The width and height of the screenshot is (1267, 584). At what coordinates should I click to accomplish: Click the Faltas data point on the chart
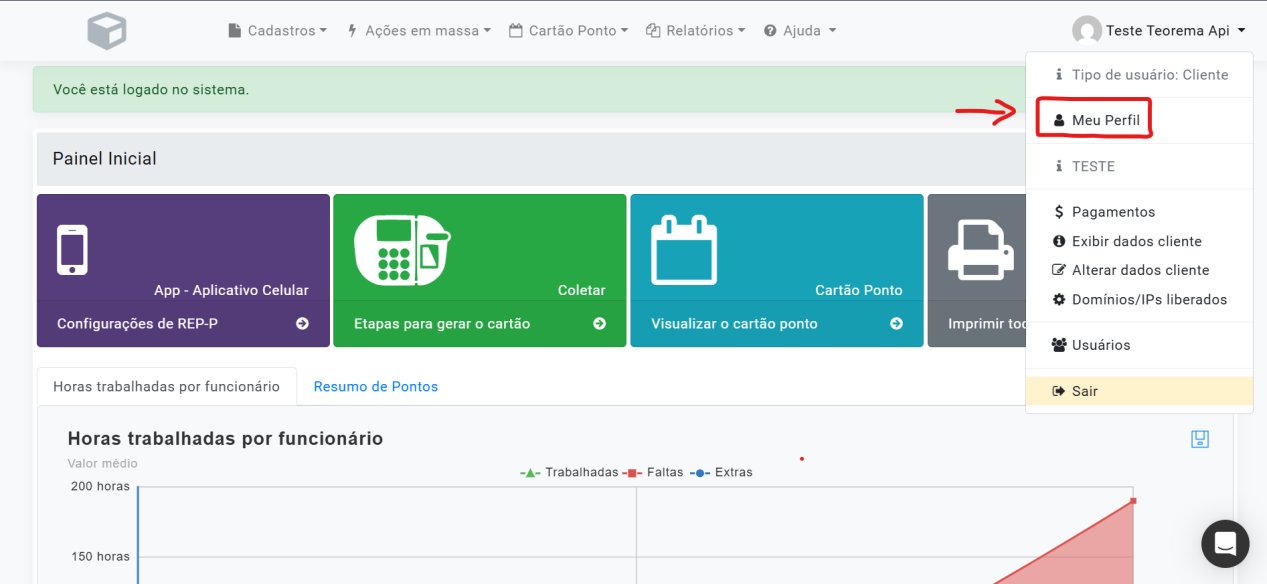(x=1133, y=500)
